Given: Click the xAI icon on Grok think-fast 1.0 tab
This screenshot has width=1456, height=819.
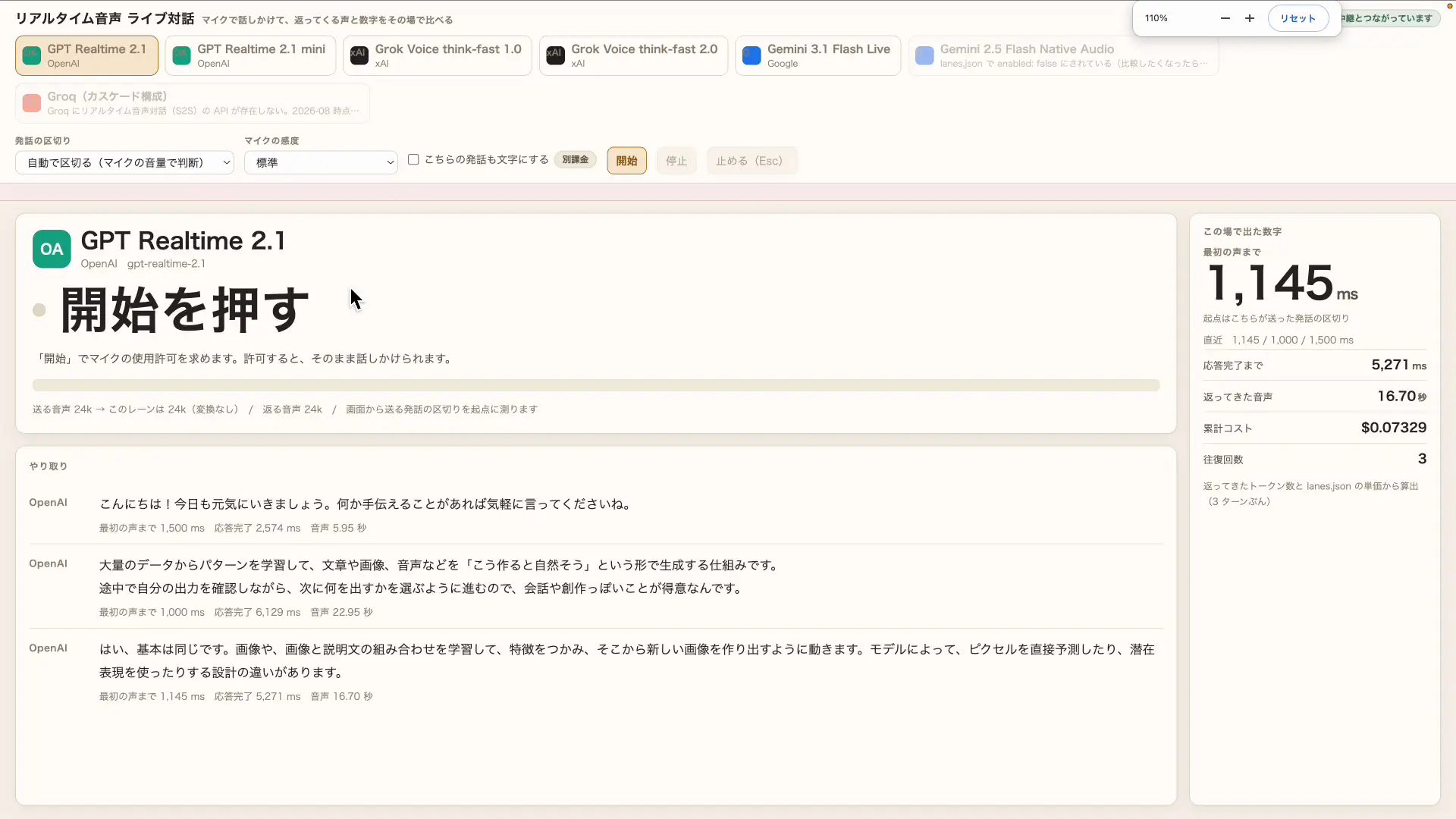Looking at the screenshot, I should tap(359, 55).
